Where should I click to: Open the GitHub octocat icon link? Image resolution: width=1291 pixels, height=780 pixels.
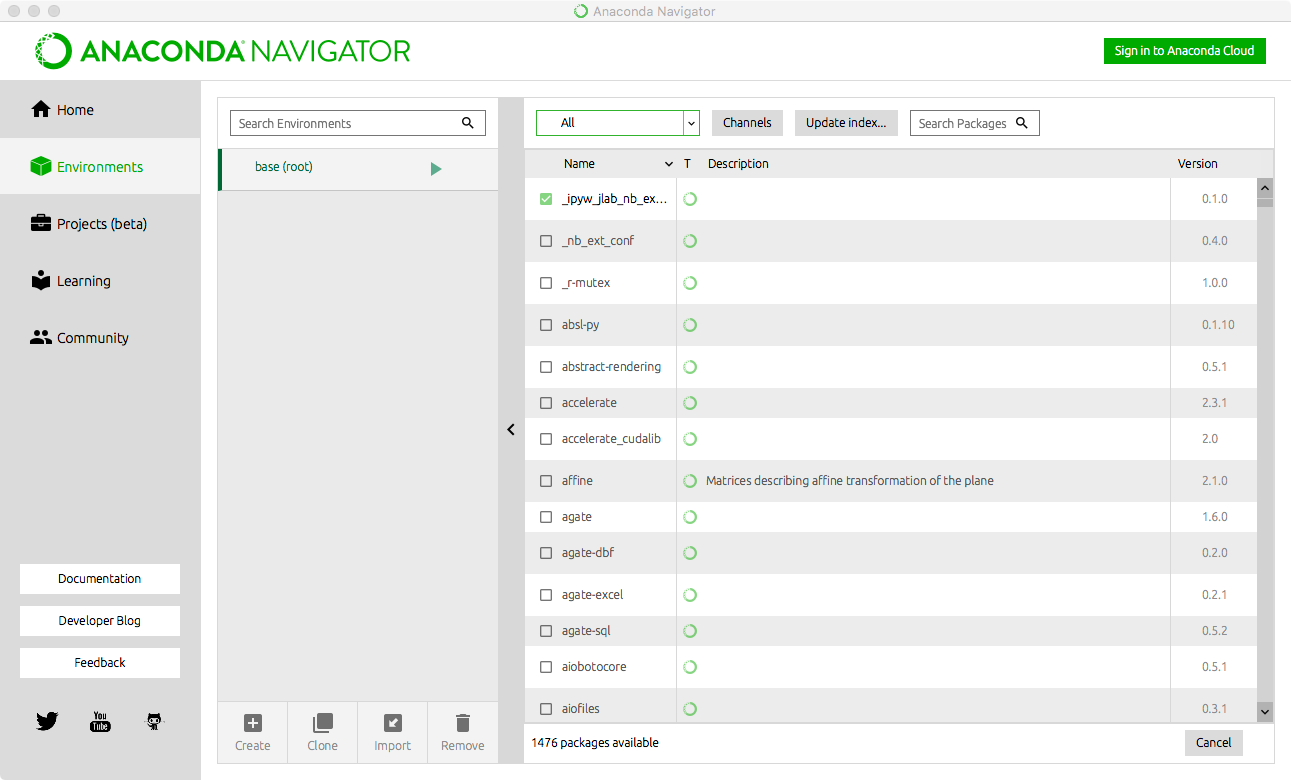coord(154,721)
